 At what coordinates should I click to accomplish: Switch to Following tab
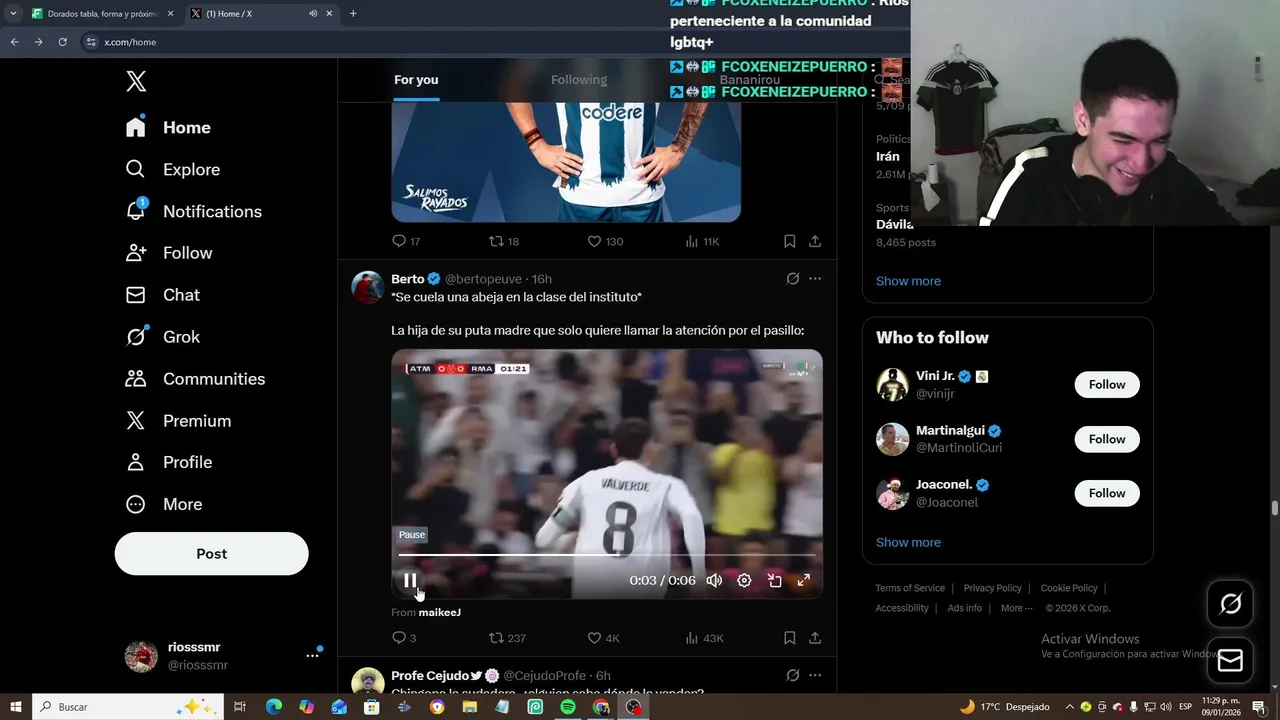[579, 80]
